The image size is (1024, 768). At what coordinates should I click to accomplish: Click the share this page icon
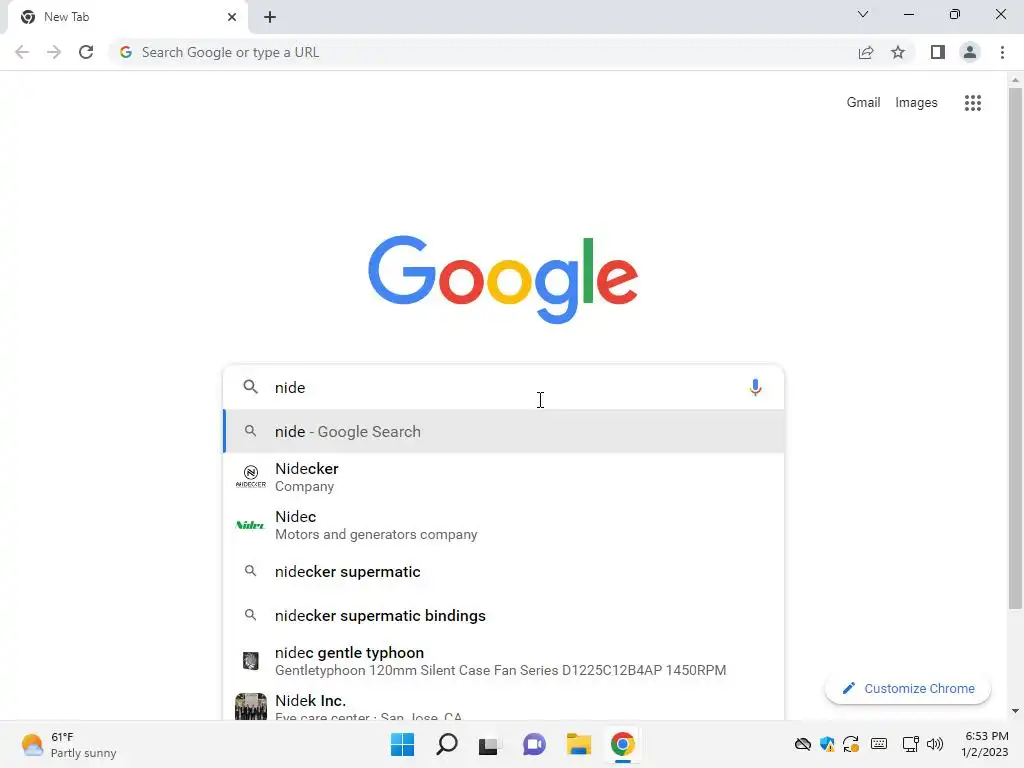coord(866,52)
